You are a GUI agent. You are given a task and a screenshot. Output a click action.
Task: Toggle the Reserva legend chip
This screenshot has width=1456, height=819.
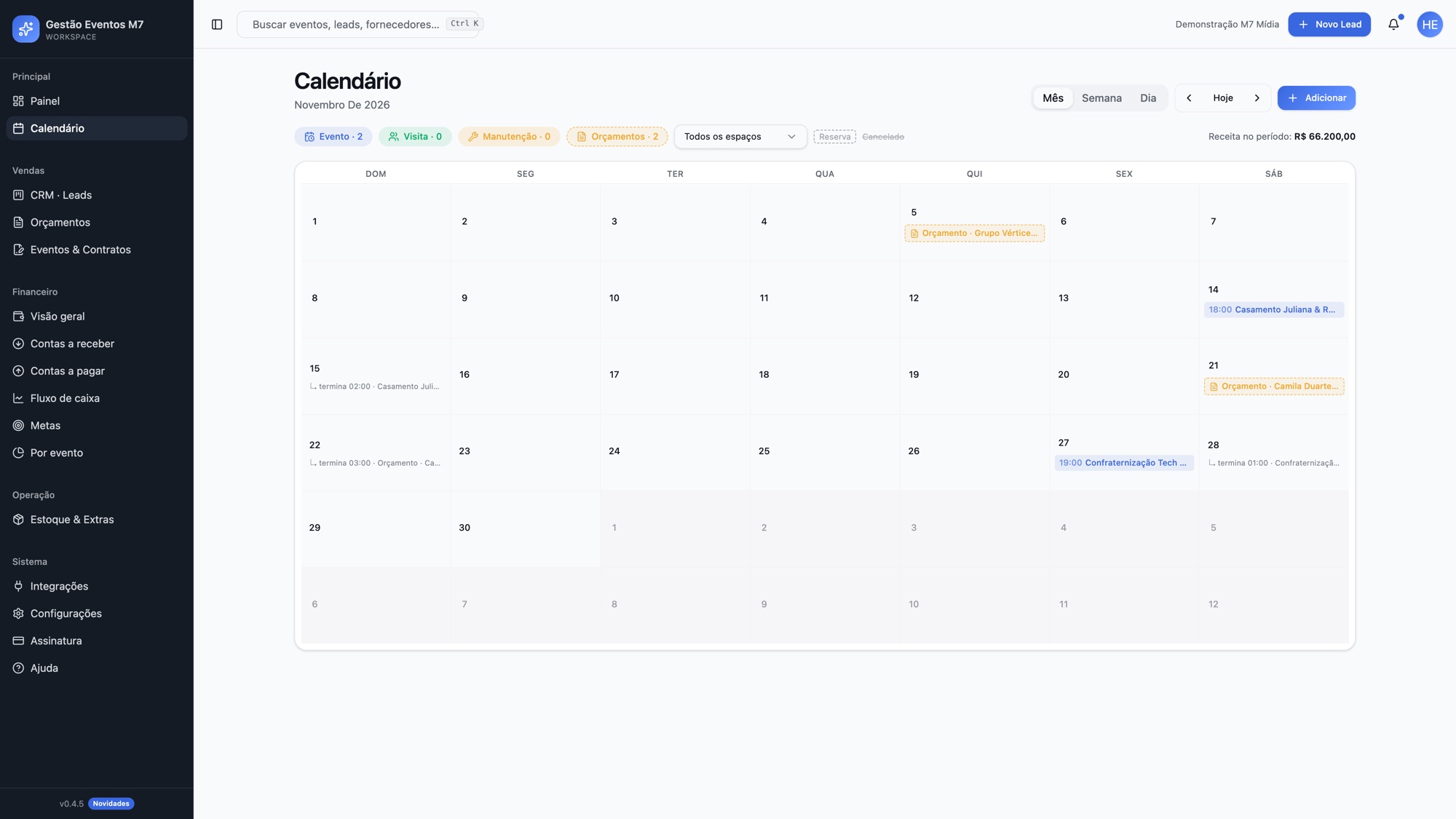click(x=834, y=137)
